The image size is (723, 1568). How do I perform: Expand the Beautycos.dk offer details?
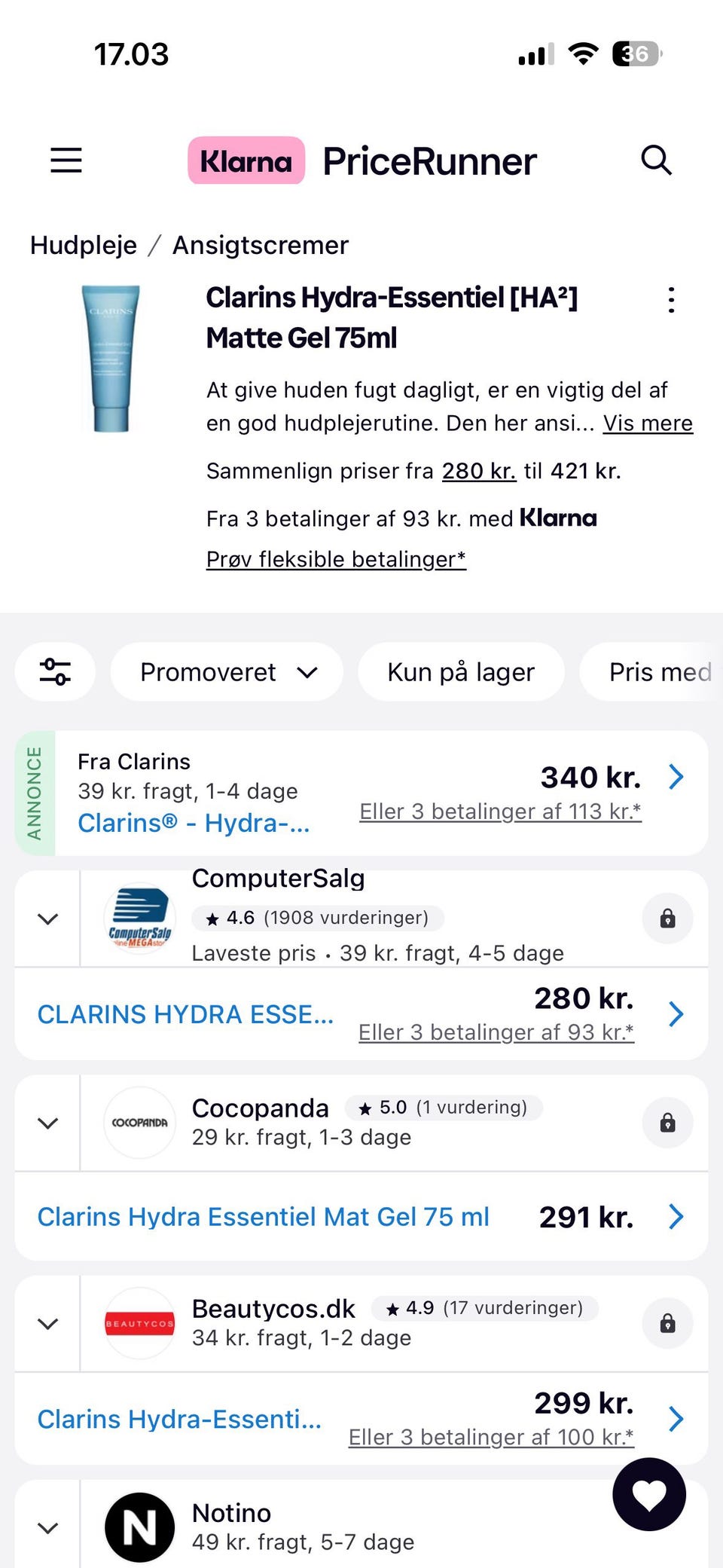tap(48, 1324)
